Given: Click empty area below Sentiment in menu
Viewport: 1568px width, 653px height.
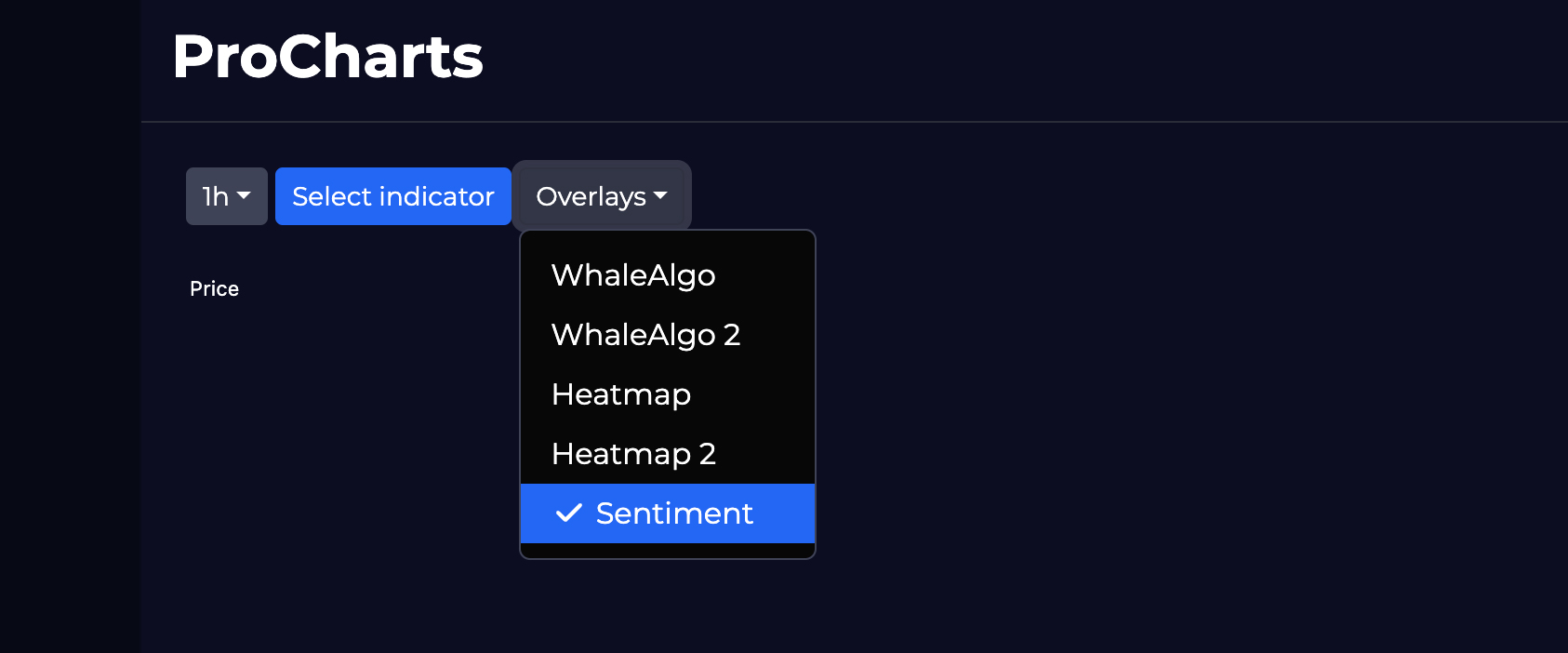Looking at the screenshot, I should pyautogui.click(x=668, y=550).
